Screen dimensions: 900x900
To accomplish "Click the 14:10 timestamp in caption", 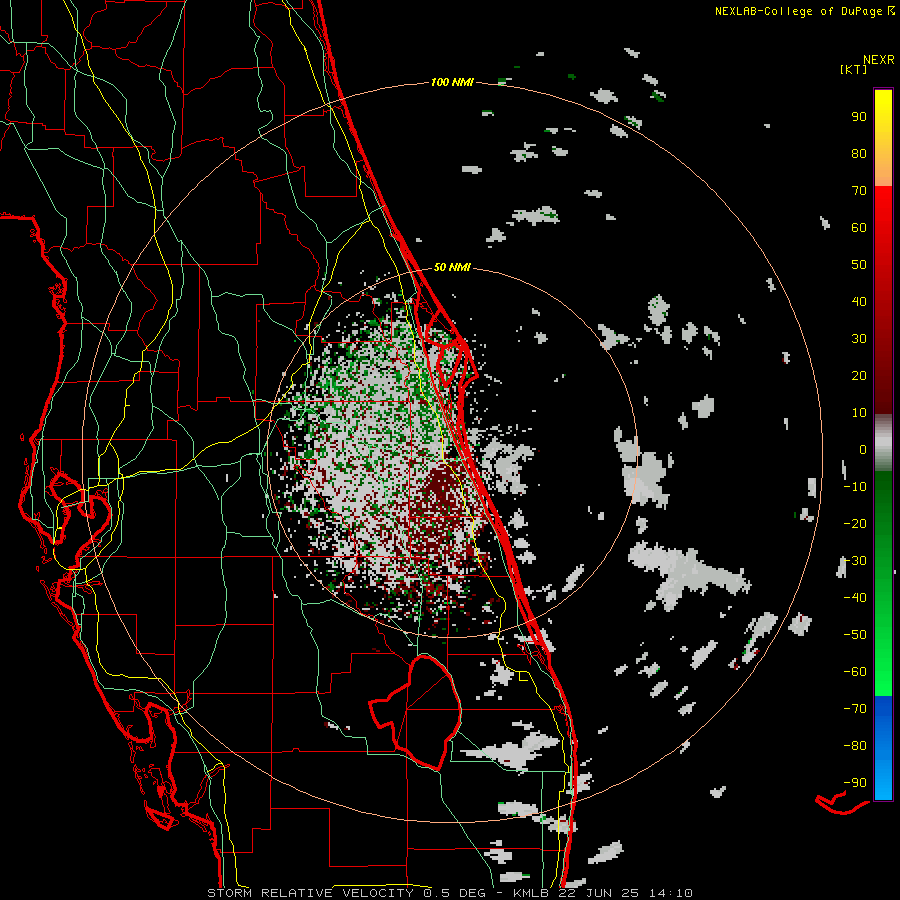I will [x=670, y=893].
